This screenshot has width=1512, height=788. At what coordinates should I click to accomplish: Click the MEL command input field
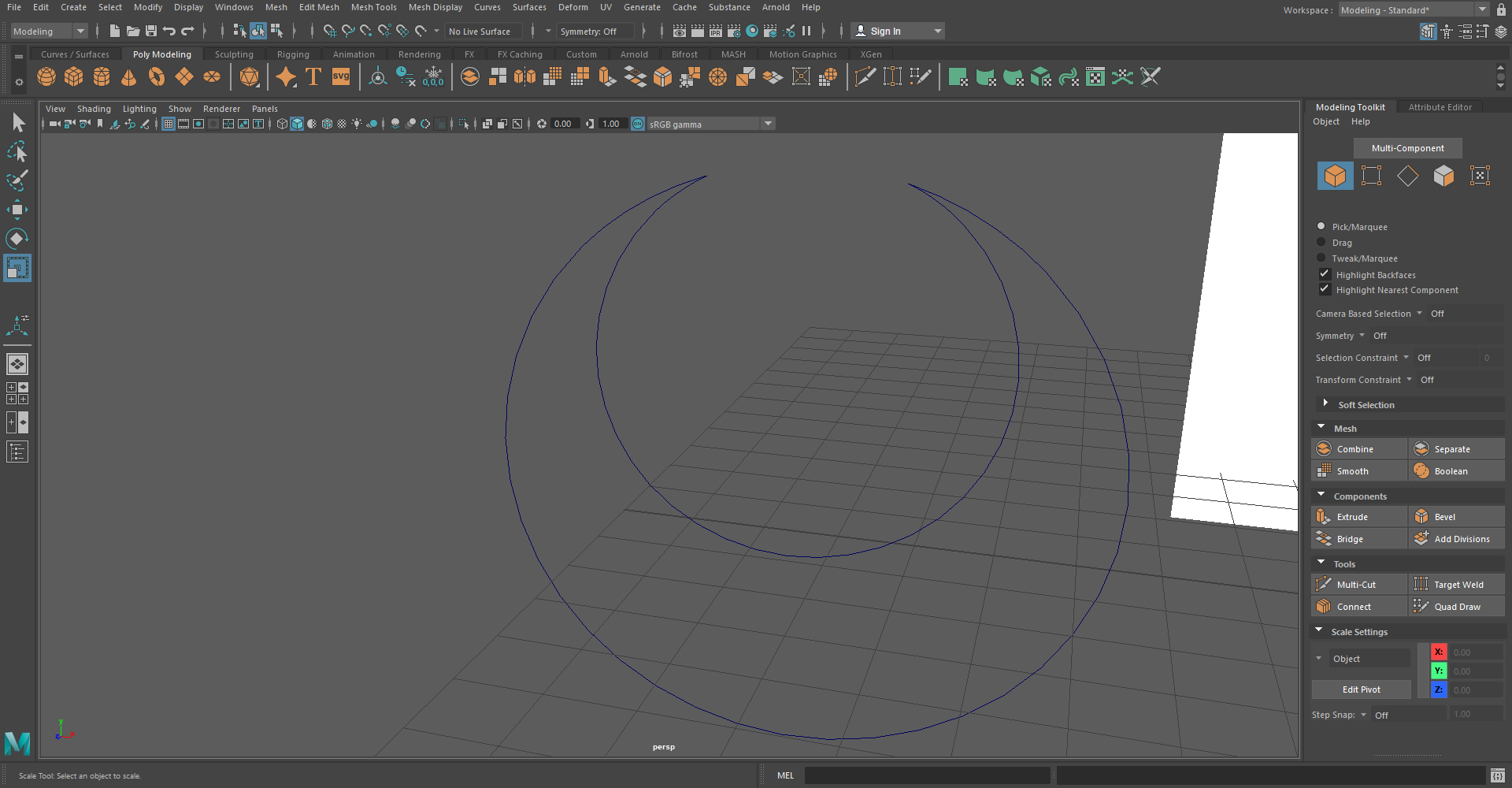tap(927, 775)
